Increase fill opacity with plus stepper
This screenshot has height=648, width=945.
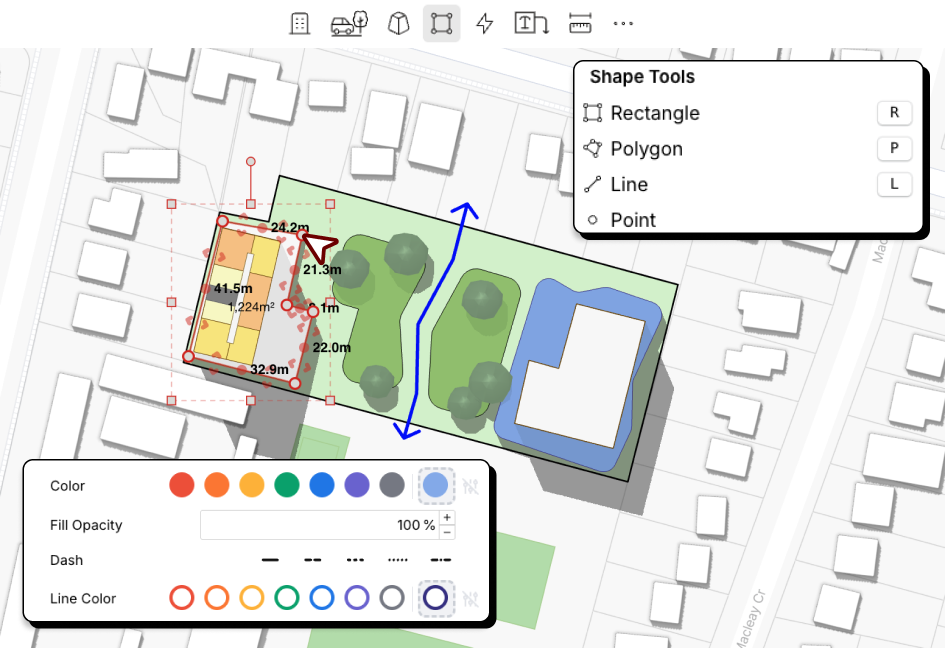click(x=447, y=518)
